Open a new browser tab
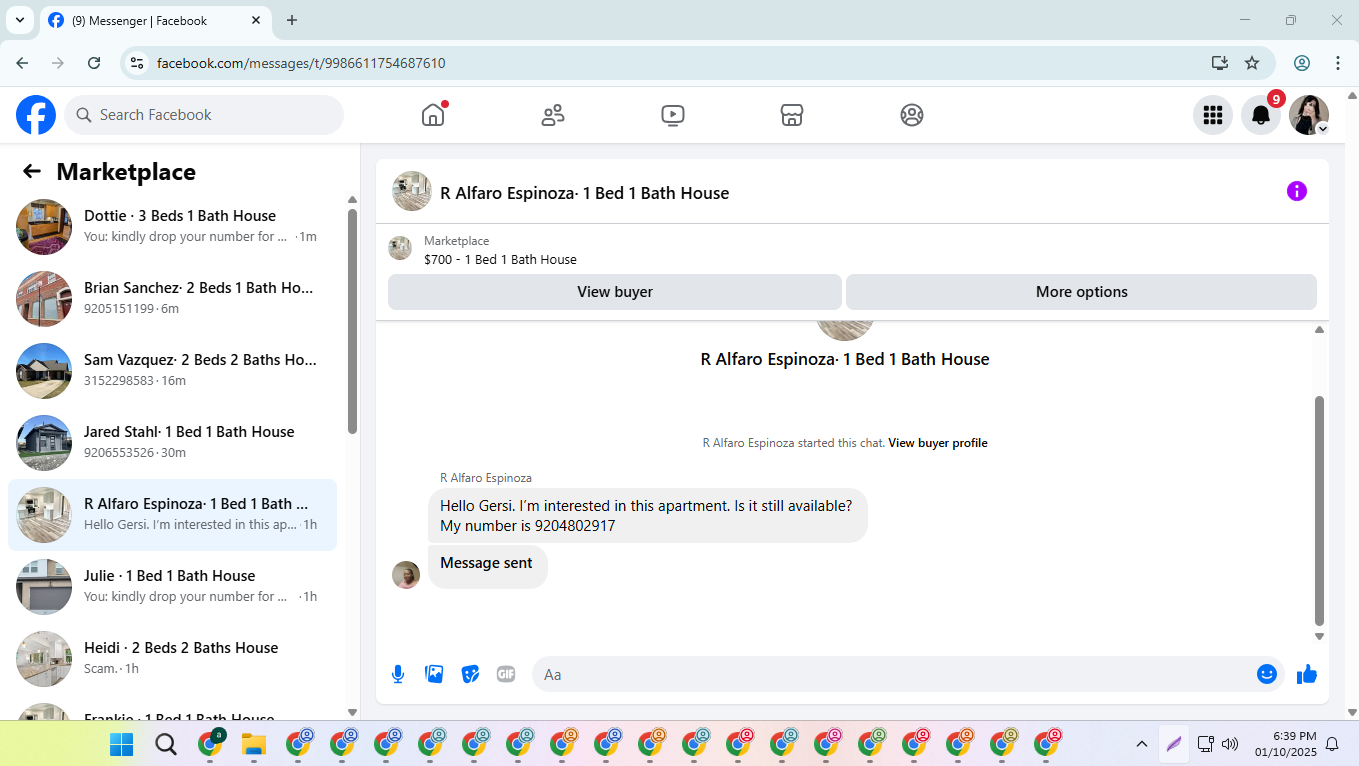 click(292, 20)
